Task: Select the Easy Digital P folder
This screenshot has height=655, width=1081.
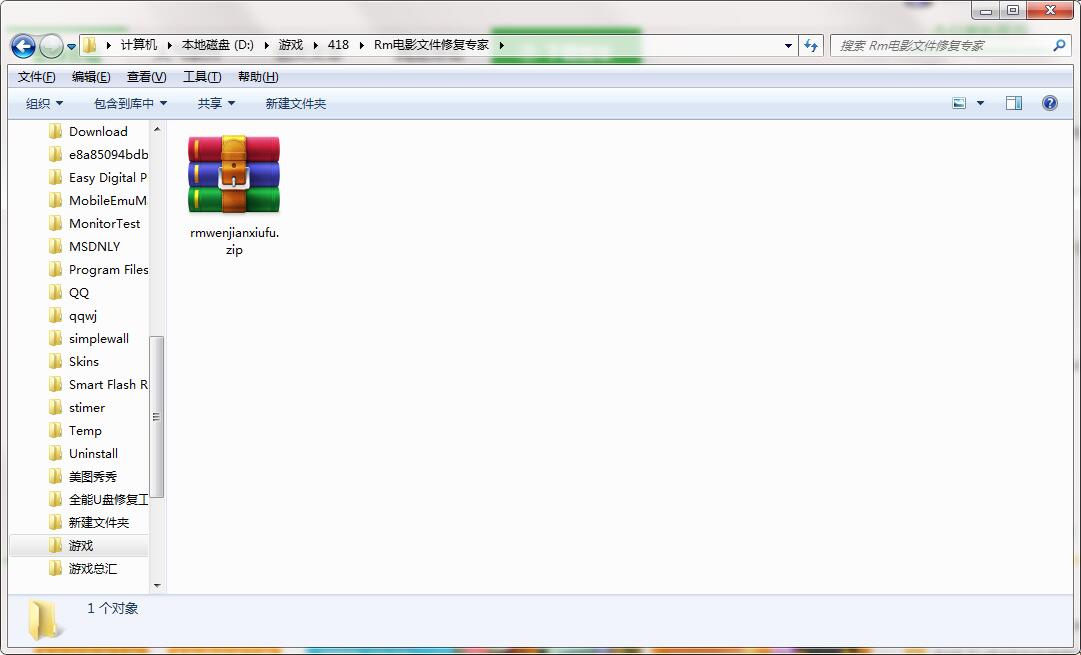Action: 108,178
